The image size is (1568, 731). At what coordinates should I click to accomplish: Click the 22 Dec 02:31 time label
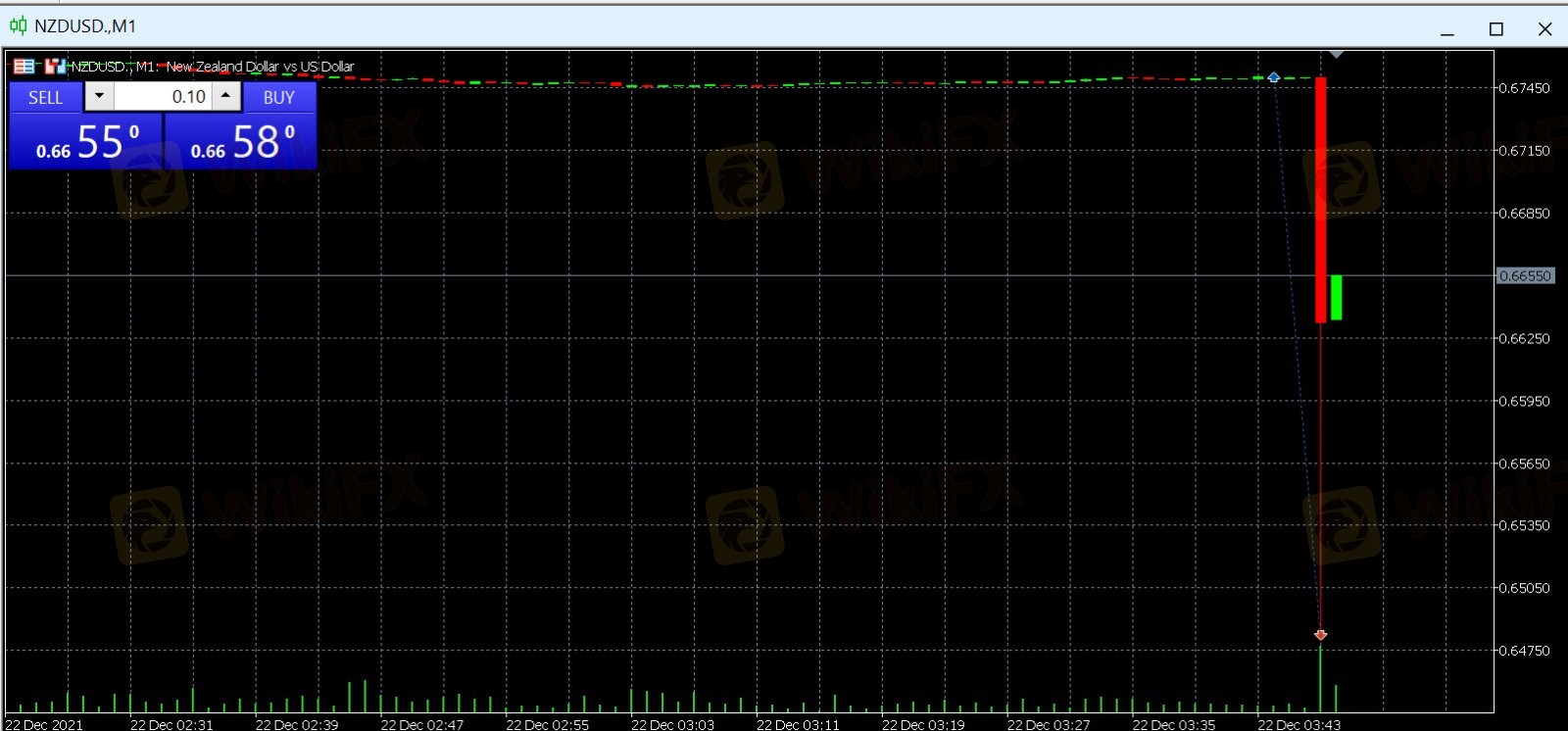171,725
